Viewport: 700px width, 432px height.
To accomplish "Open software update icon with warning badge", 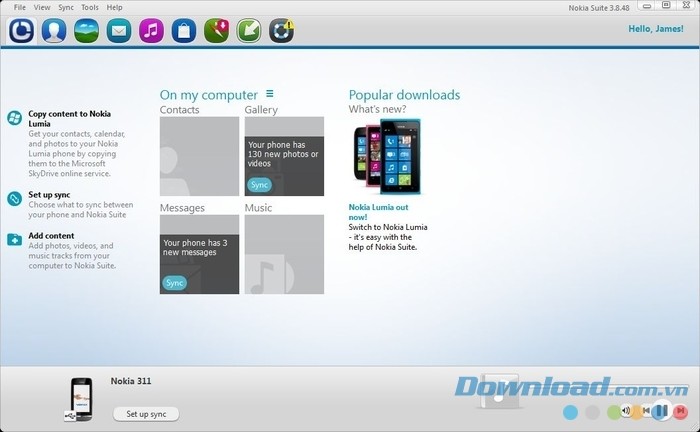I will coord(282,31).
